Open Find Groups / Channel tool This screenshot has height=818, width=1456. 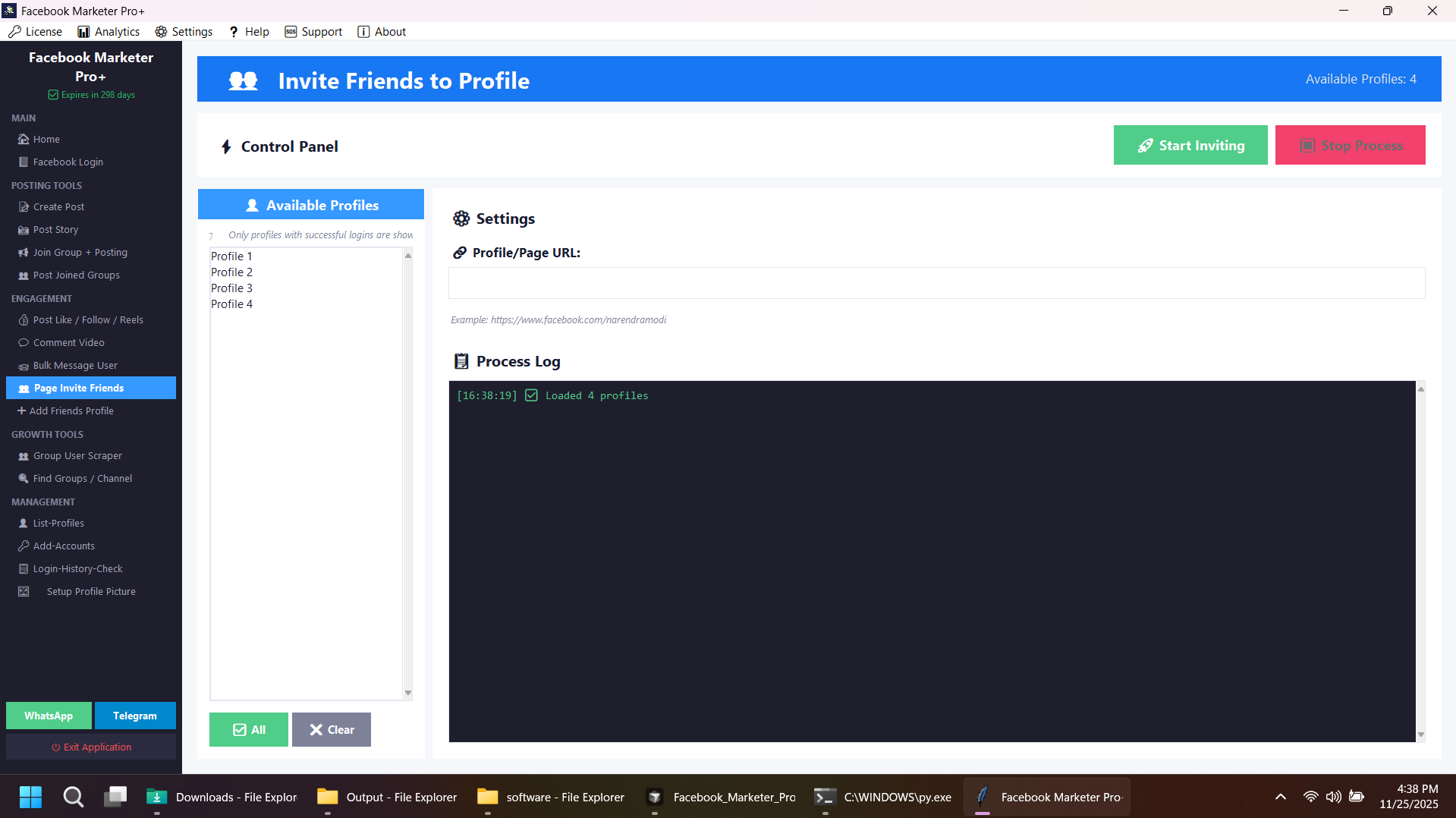point(80,478)
